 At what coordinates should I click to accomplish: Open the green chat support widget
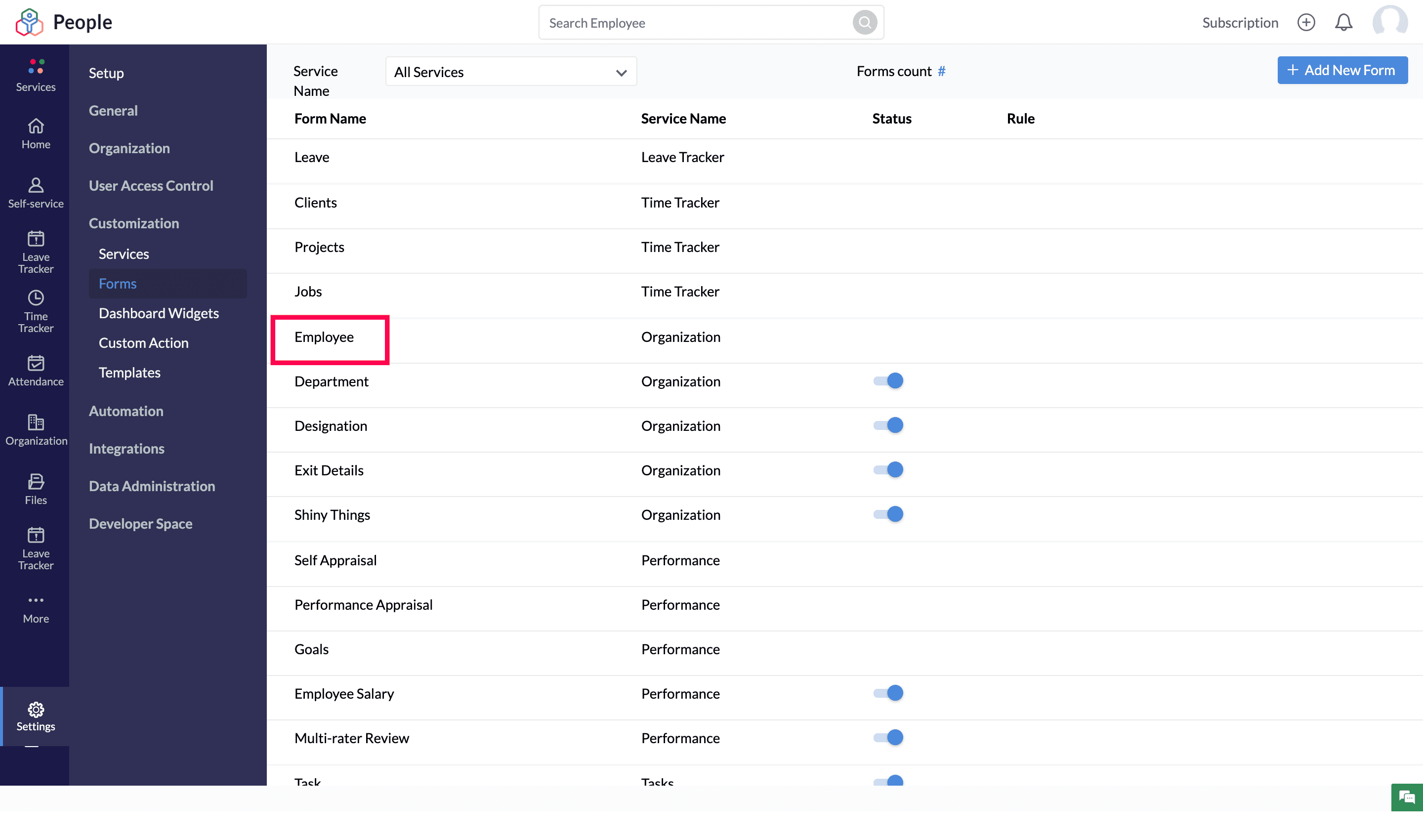point(1407,797)
